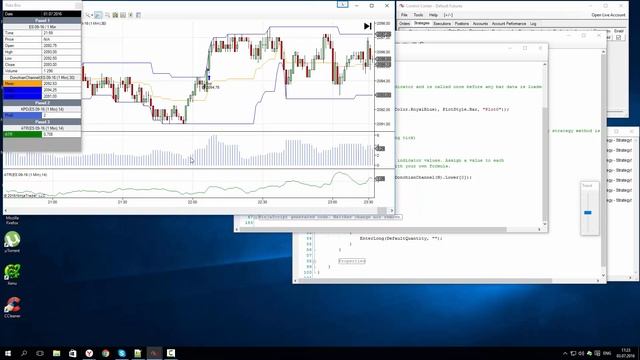Screen dimensions: 640x360
Task: Click the front code editor's vertical scrollbar
Action: click(x=544, y=163)
